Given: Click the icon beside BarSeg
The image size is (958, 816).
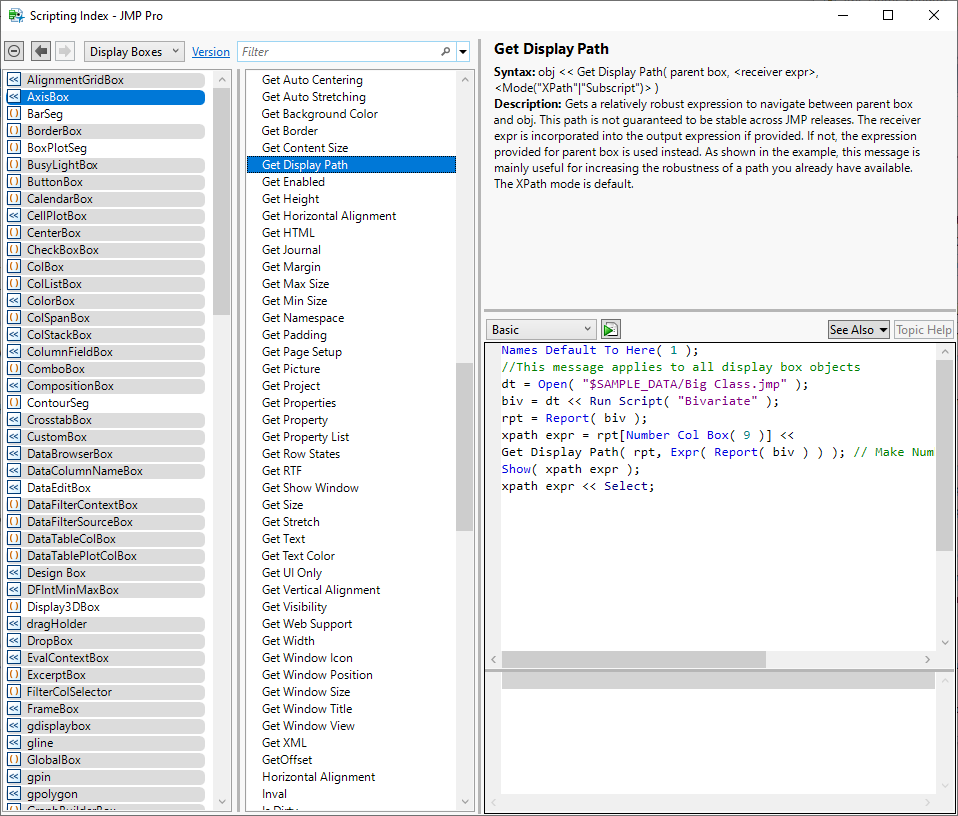Looking at the screenshot, I should (14, 114).
